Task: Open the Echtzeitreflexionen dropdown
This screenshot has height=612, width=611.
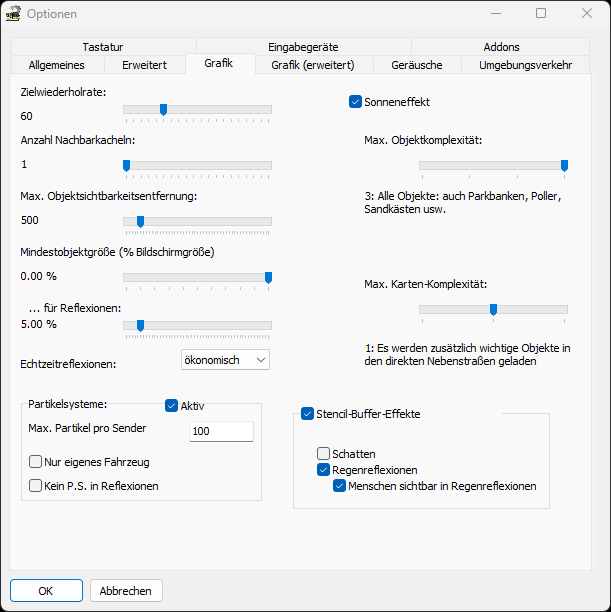Action: (x=225, y=359)
